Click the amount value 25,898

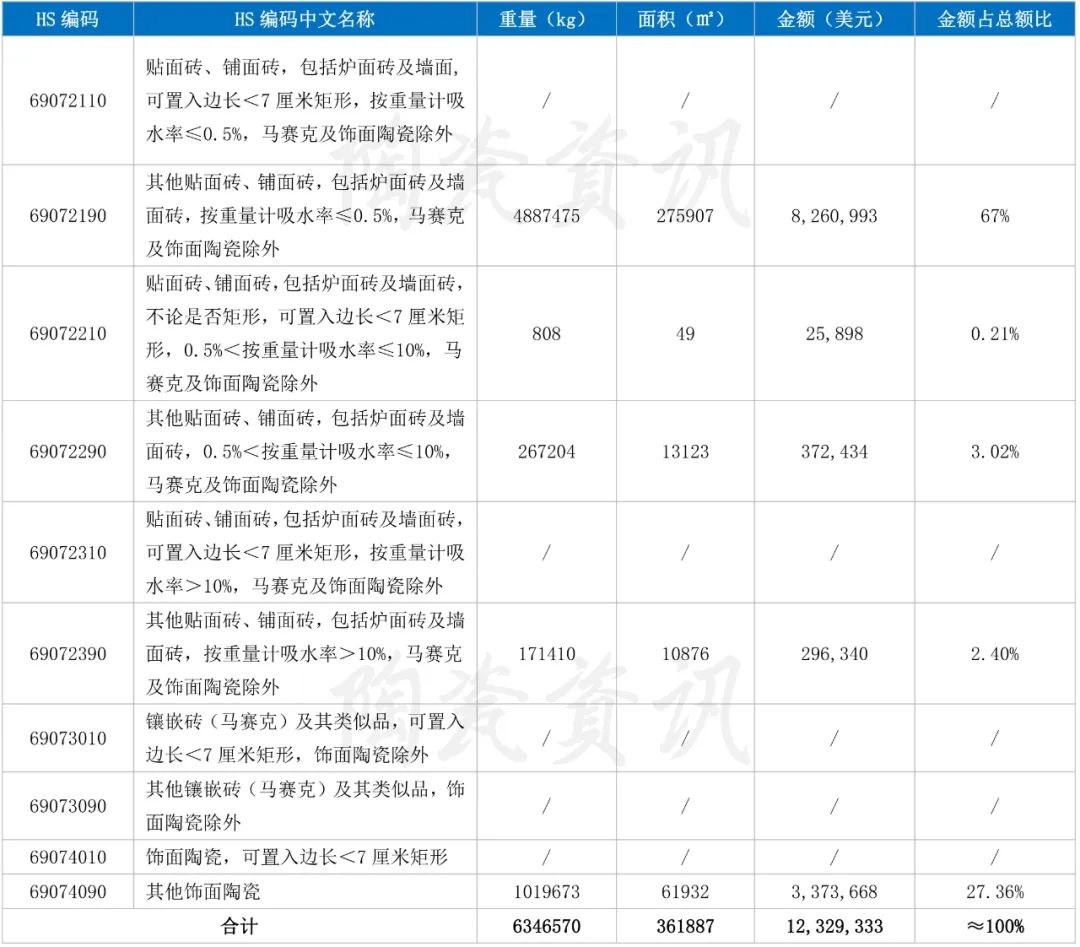834,333
